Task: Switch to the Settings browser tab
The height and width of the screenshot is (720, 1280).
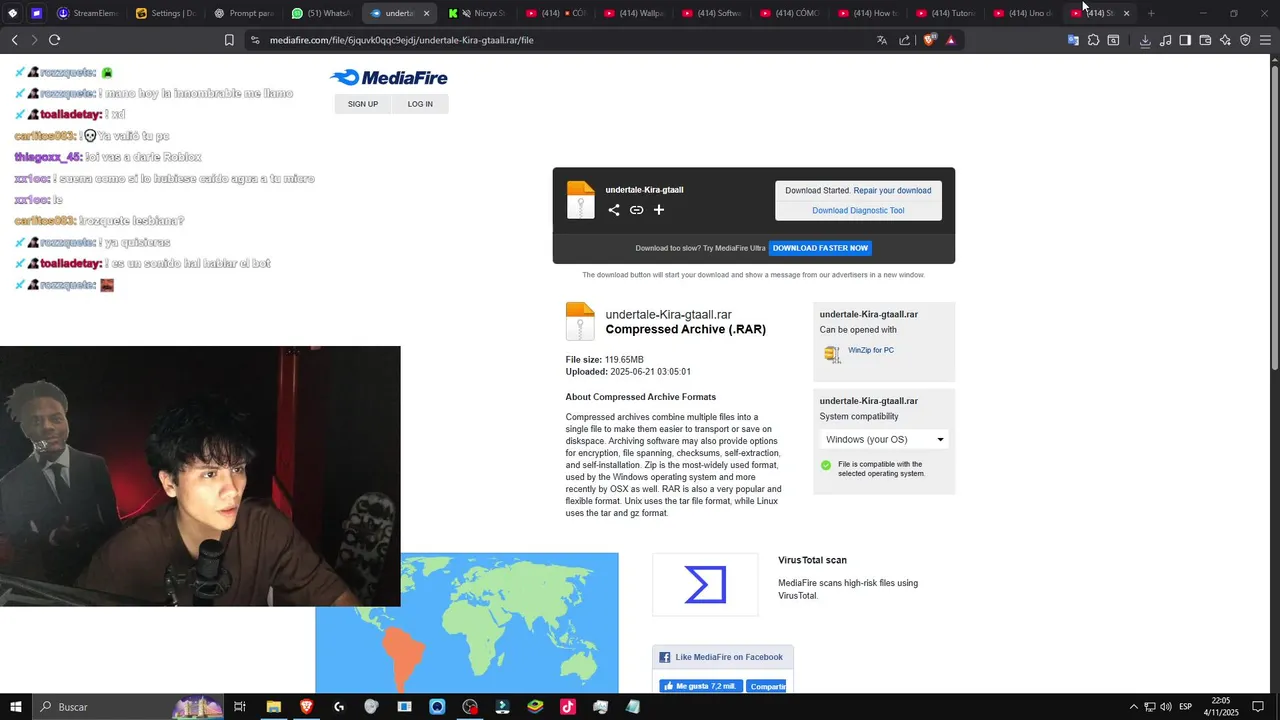Action: [x=166, y=13]
